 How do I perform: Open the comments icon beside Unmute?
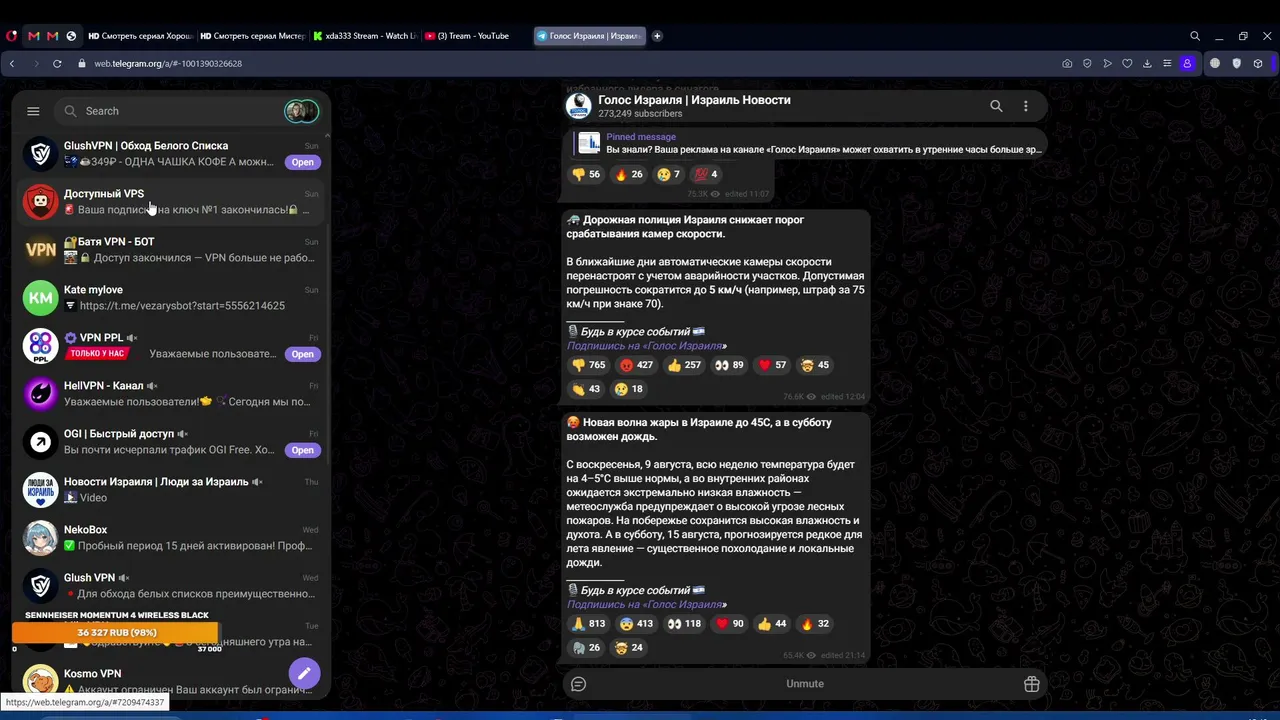pos(578,684)
